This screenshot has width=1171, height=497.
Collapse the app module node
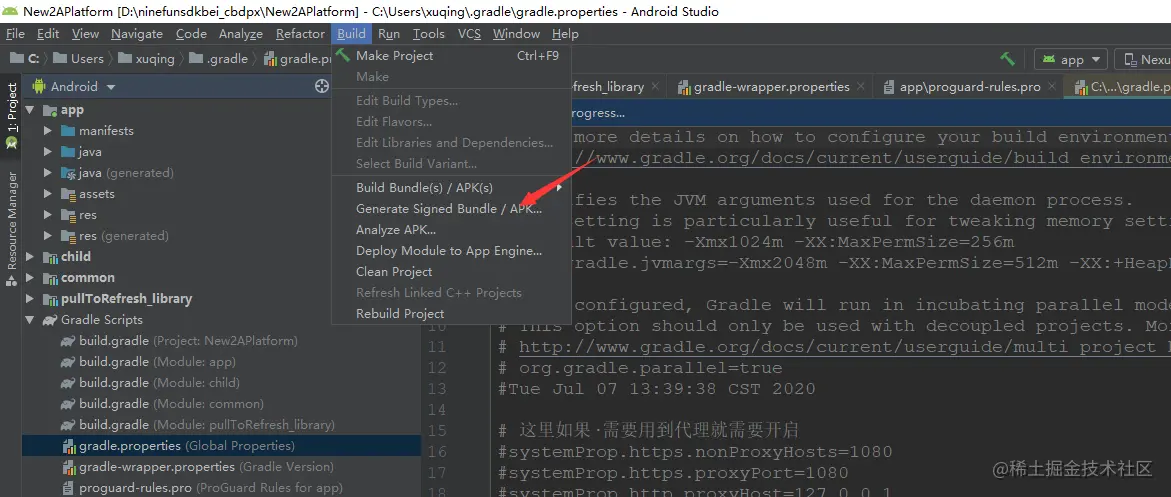pyautogui.click(x=30, y=110)
